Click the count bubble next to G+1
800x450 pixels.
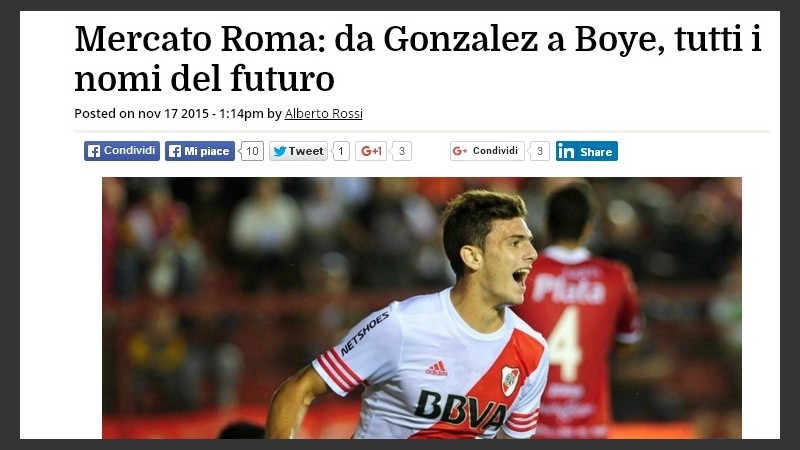402,151
